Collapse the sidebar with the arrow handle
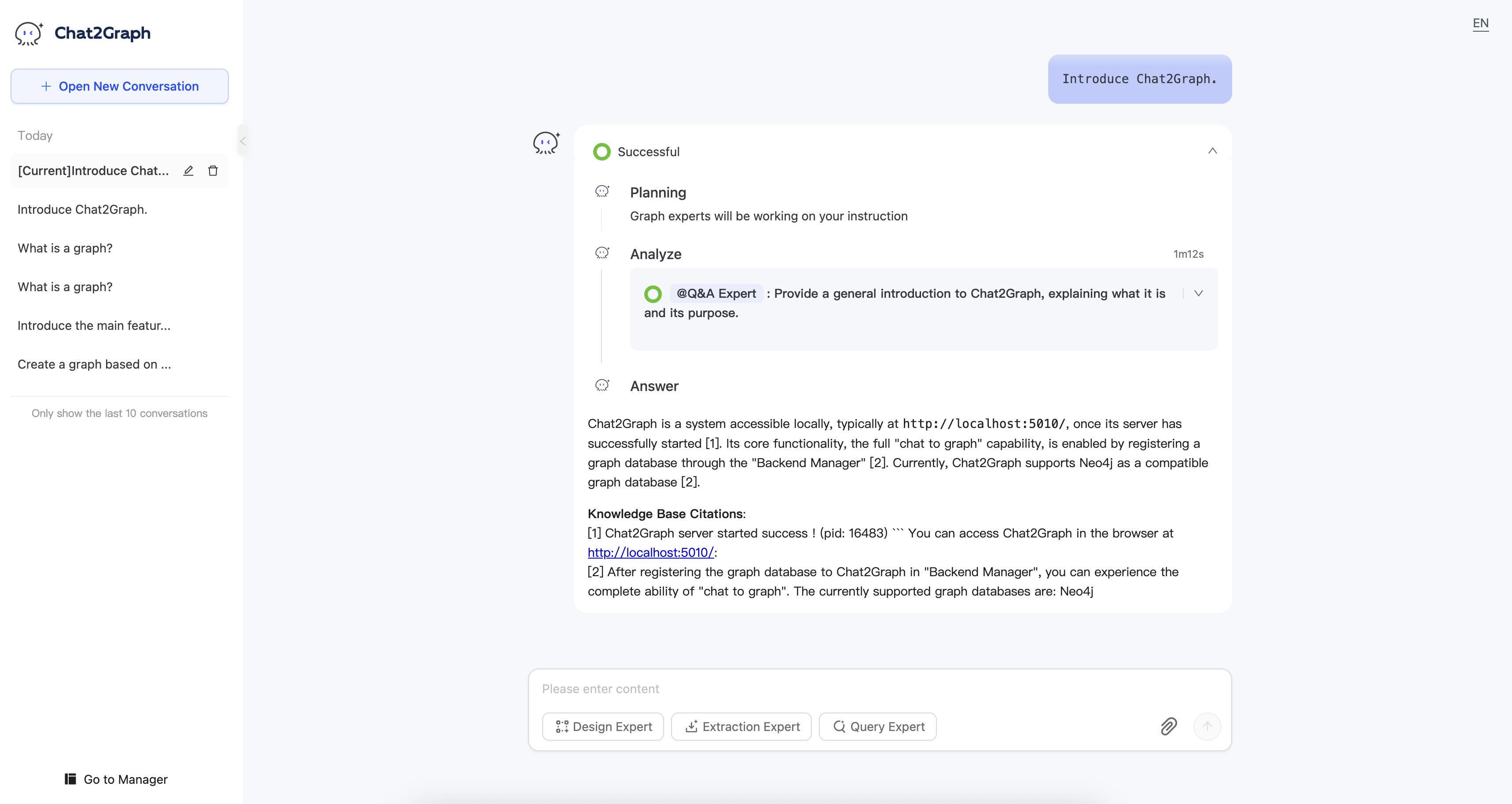Screen dimensions: 1512x804 242,141
